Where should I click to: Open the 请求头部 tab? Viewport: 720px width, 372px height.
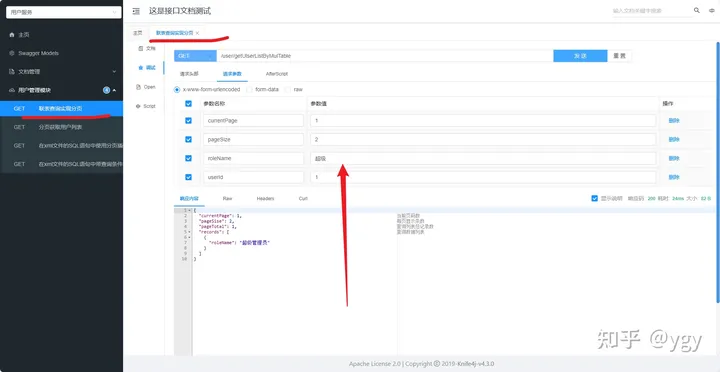189,74
